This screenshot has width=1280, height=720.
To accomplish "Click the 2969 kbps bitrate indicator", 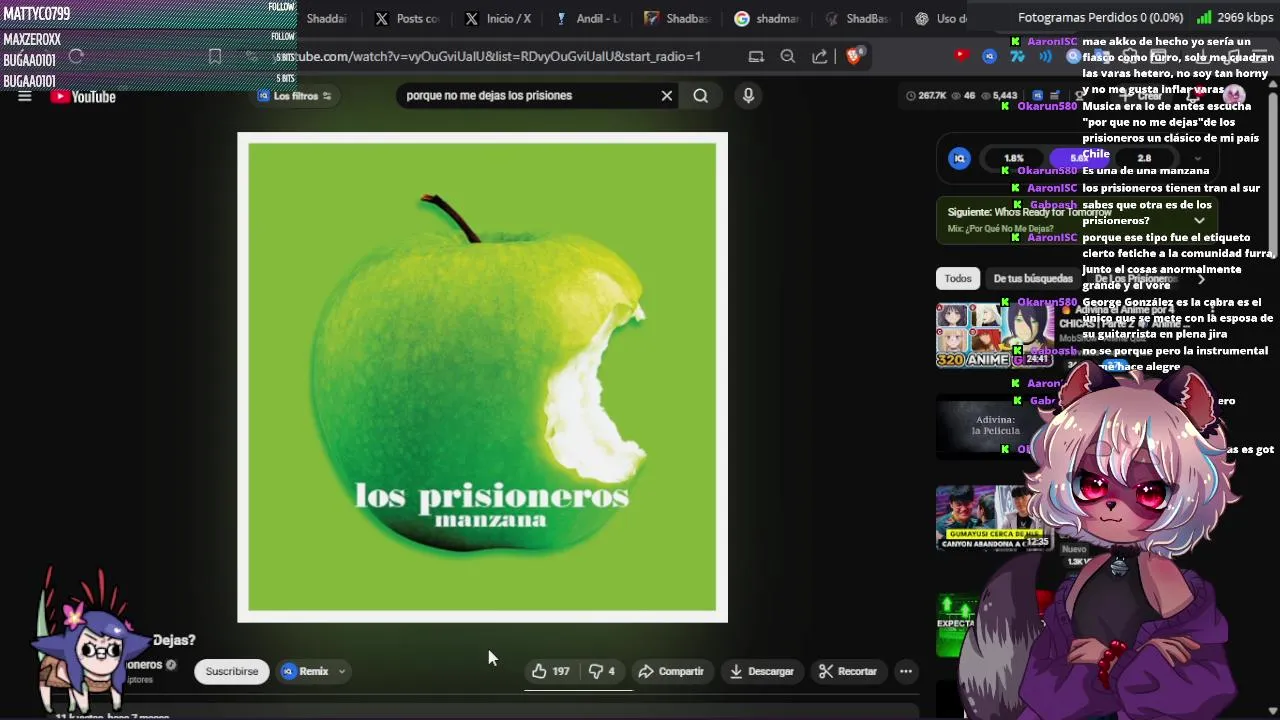I will point(1234,18).
